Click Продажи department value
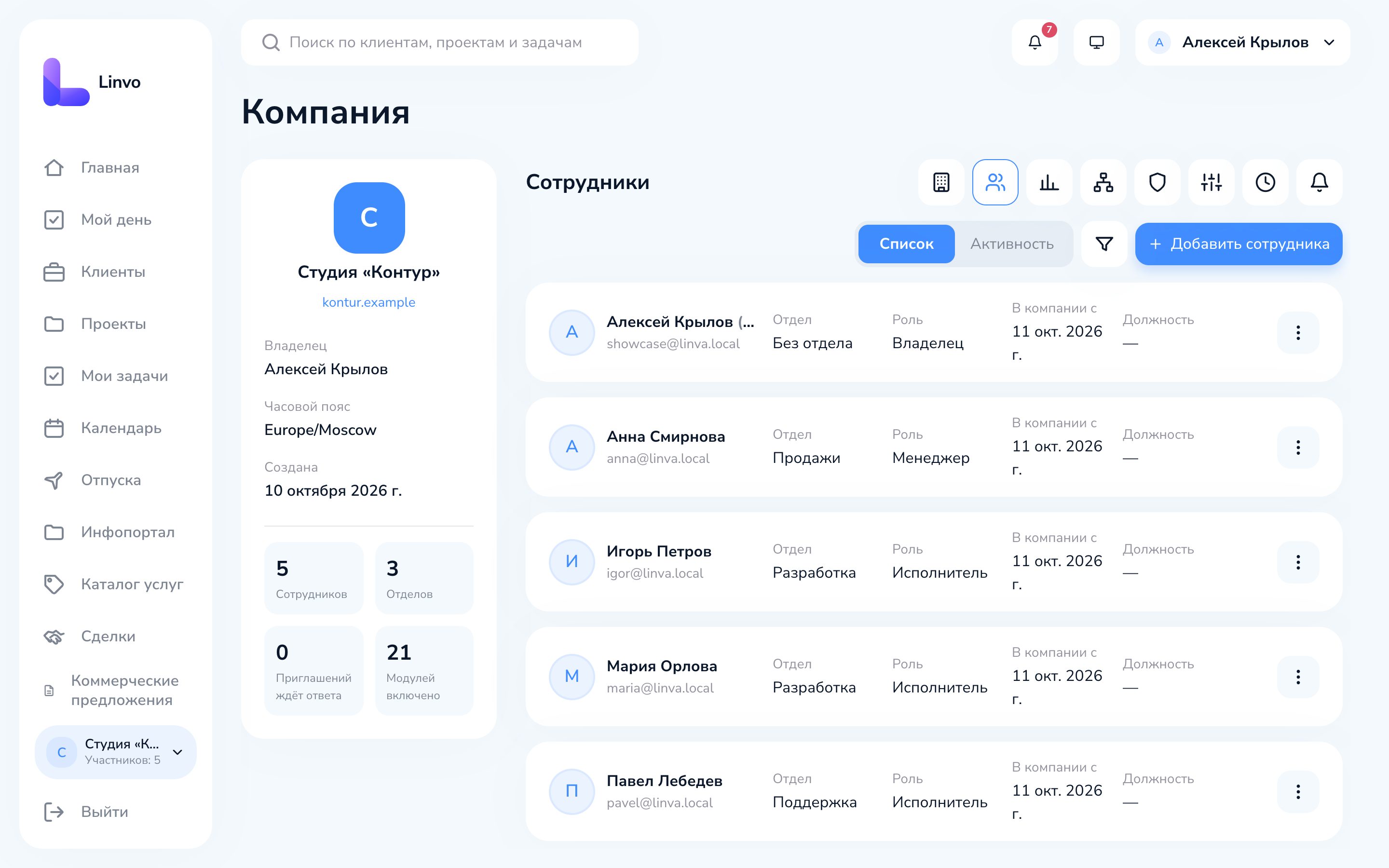1389x868 pixels. pyautogui.click(x=806, y=458)
